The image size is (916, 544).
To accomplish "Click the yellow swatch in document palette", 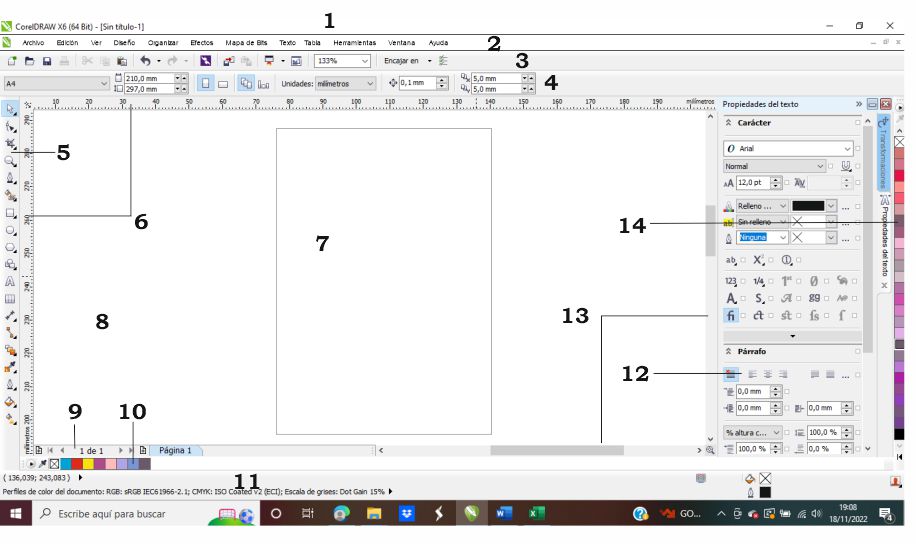I will click(x=88, y=464).
